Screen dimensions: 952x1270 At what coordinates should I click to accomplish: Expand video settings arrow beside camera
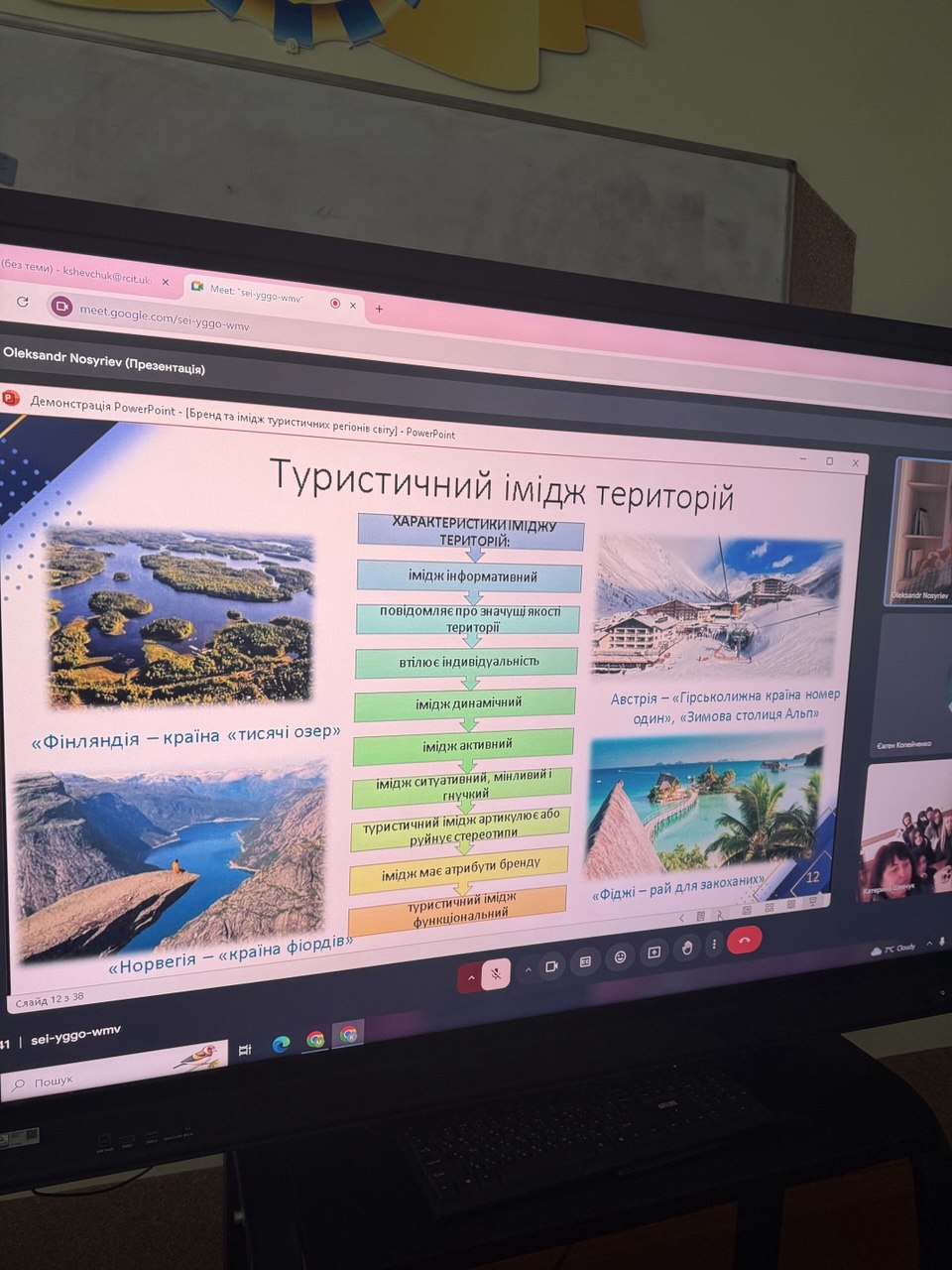pyautogui.click(x=528, y=969)
